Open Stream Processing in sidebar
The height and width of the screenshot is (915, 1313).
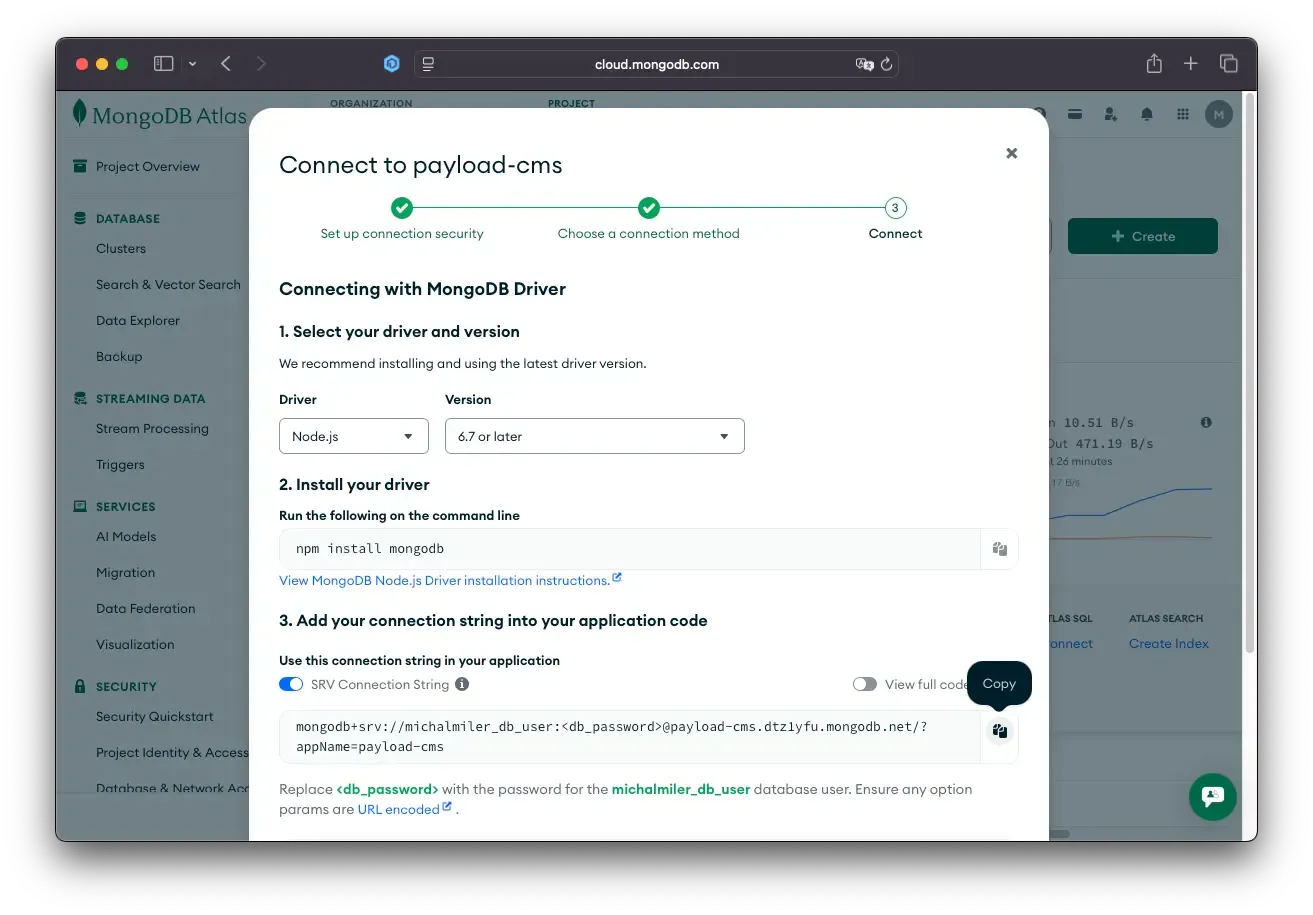(152, 428)
